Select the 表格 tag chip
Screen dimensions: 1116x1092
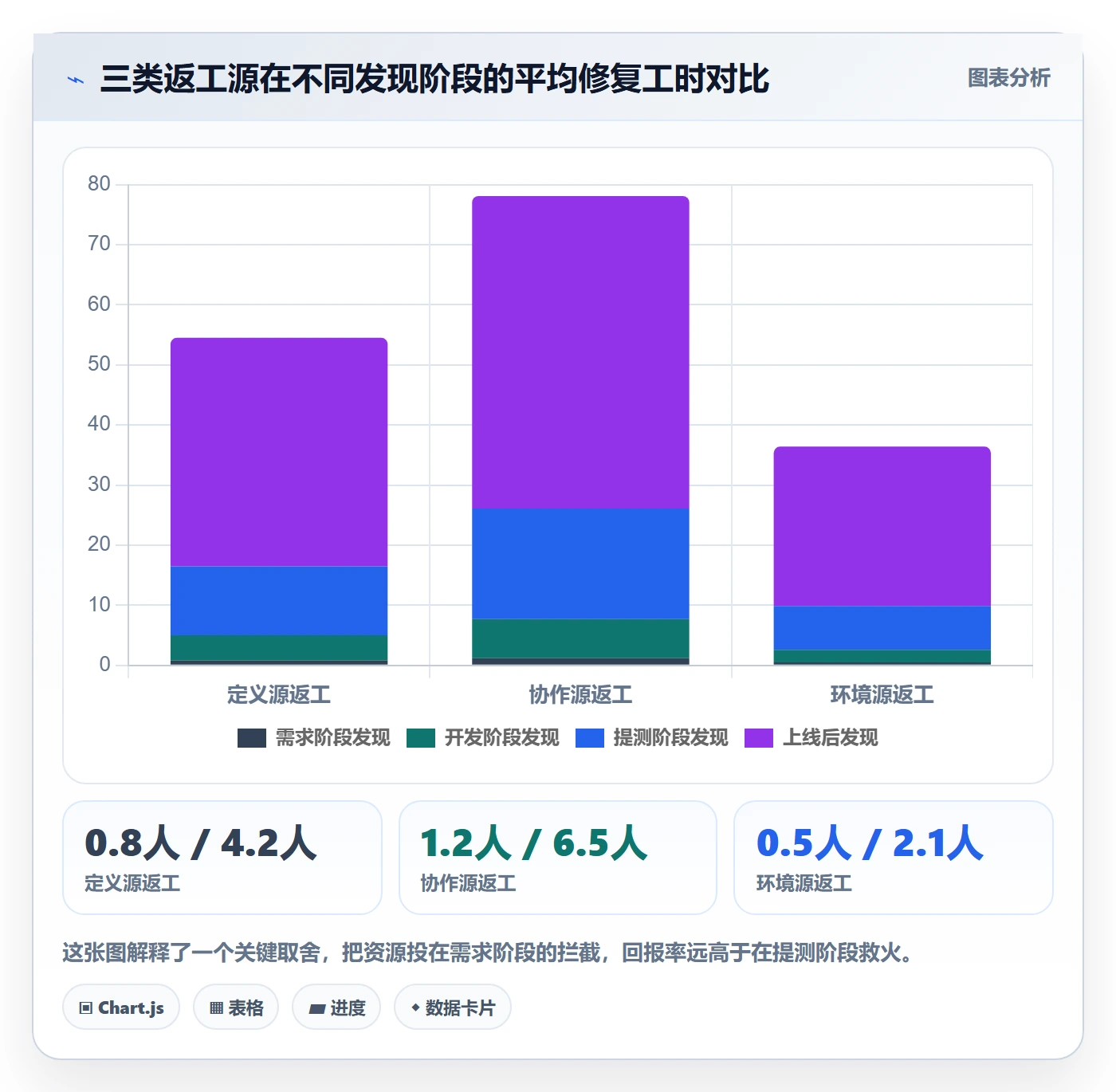[236, 1008]
